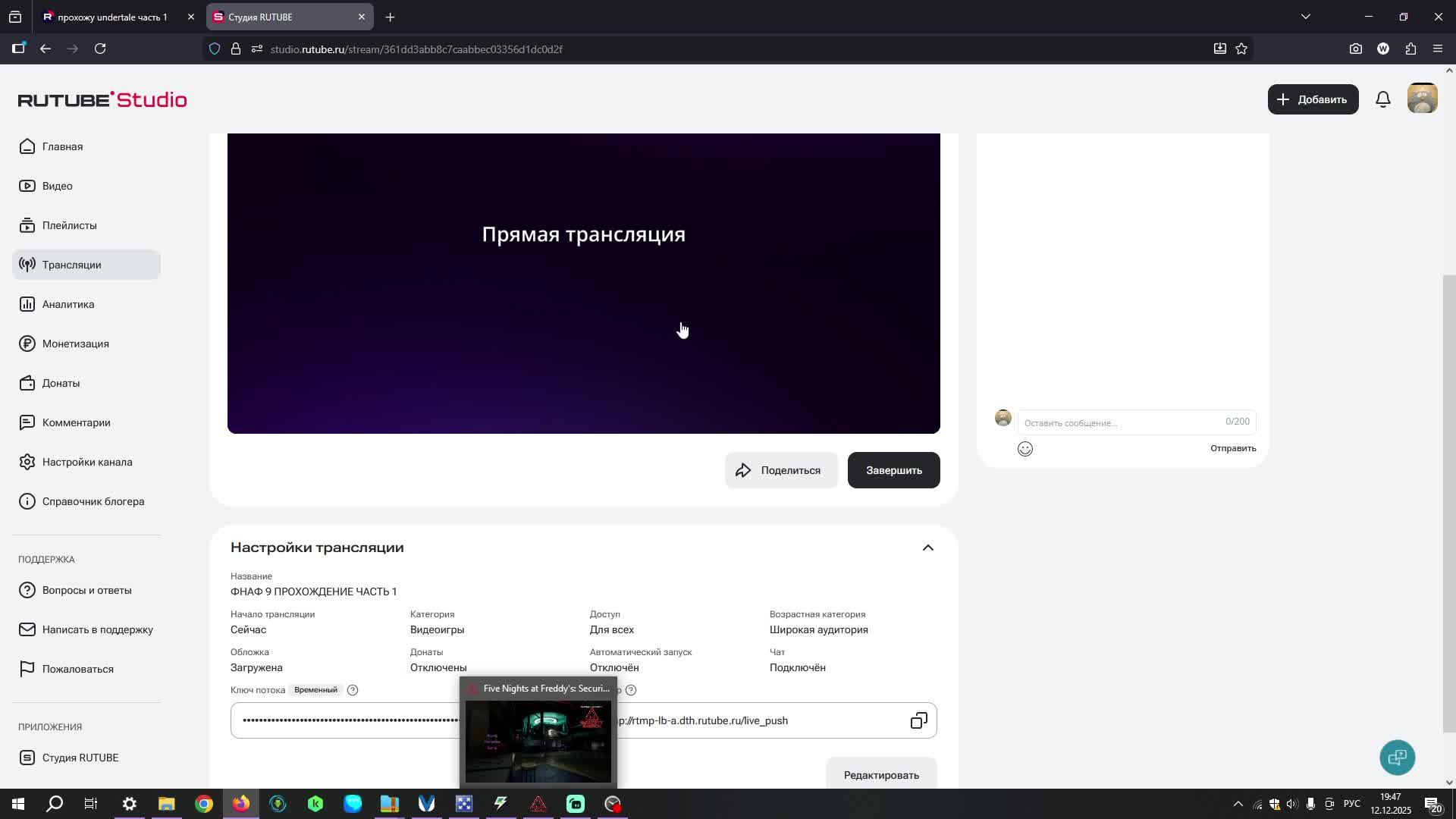Click the Завершить button to end stream
This screenshot has height=819, width=1456.
click(893, 470)
